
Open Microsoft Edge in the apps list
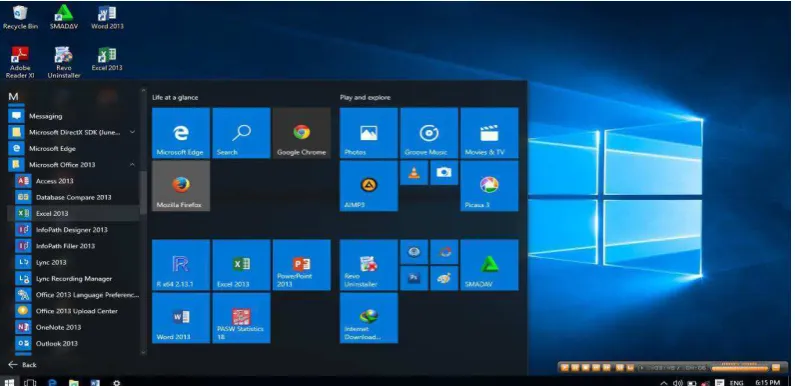pyautogui.click(x=74, y=149)
